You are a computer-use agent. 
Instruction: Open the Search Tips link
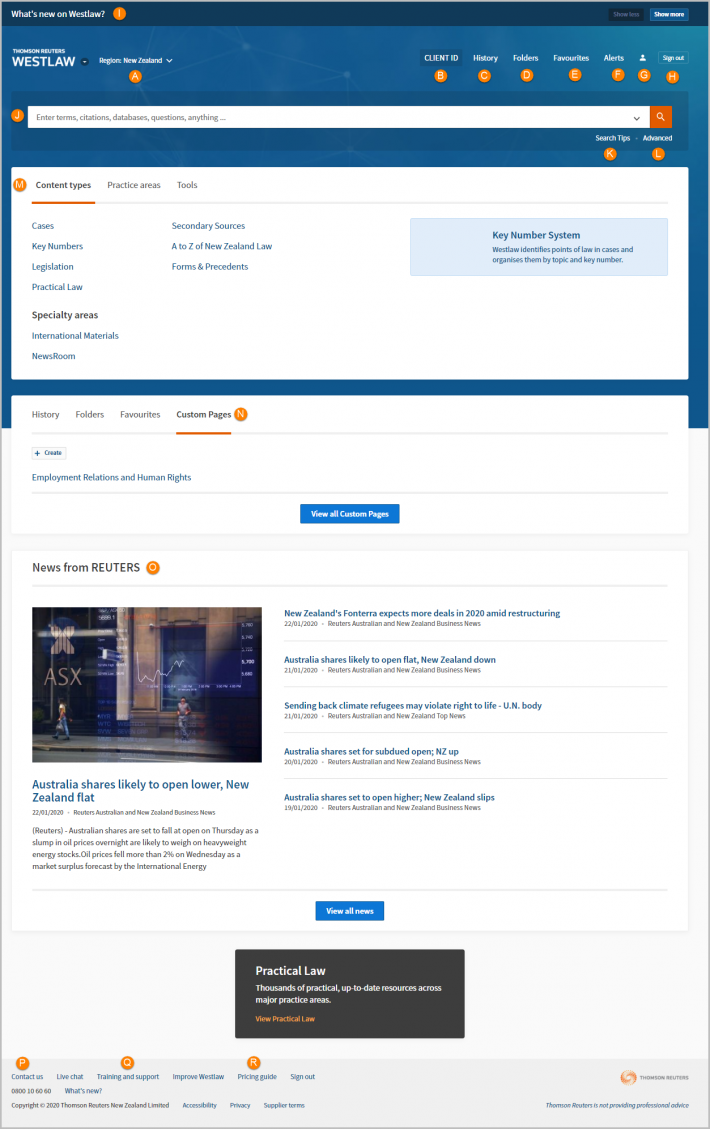(x=613, y=138)
